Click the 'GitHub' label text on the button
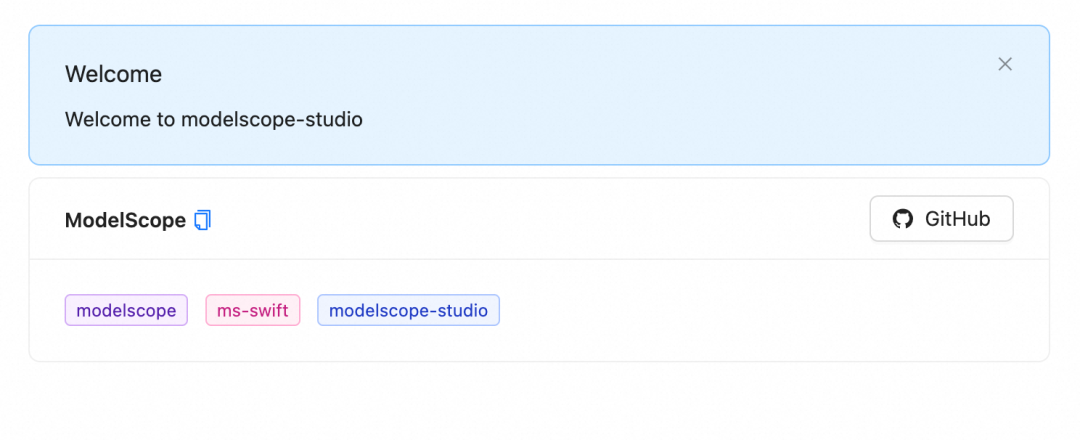 (957, 219)
